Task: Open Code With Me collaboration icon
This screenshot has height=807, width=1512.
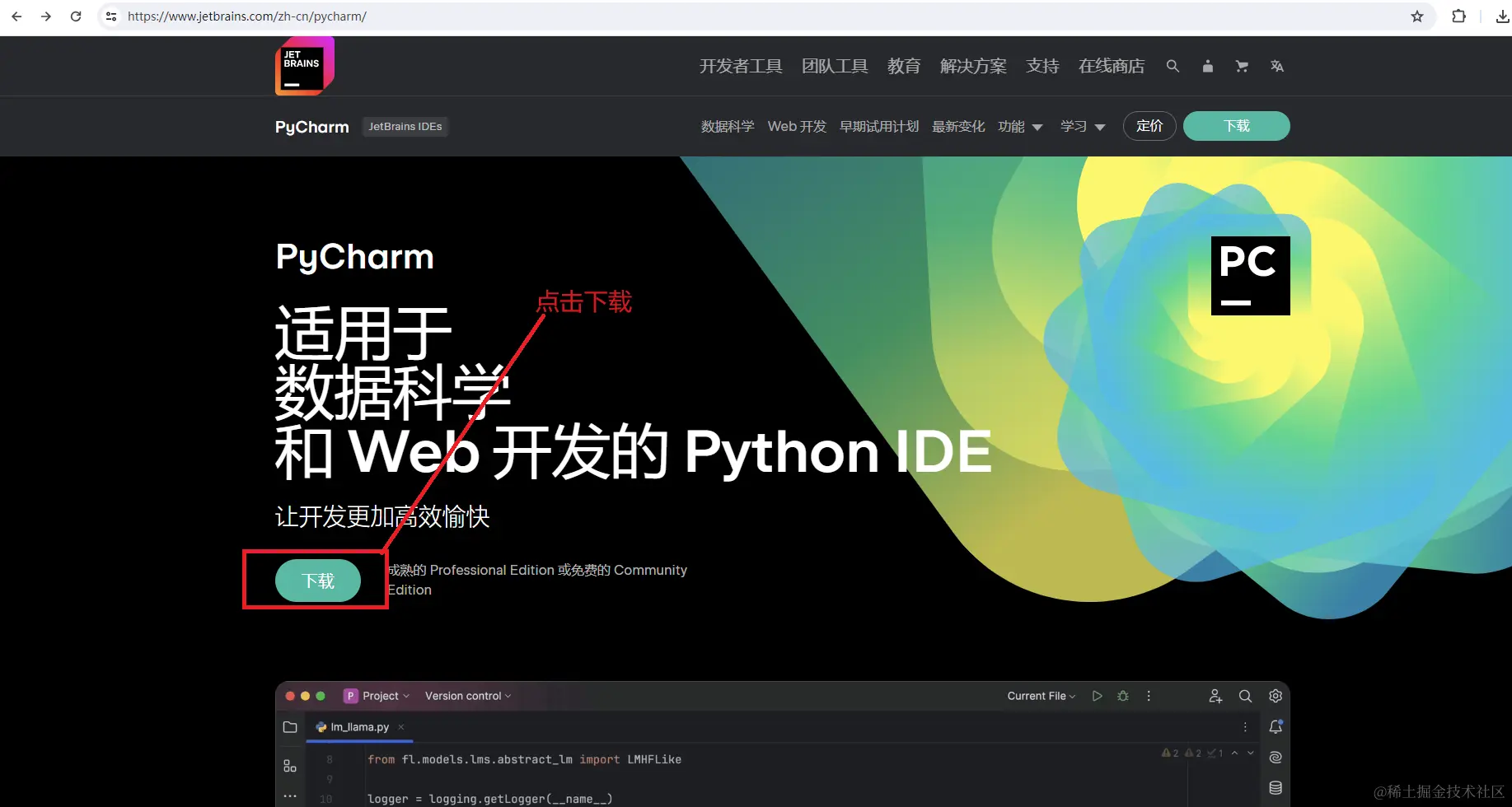Action: [1215, 696]
